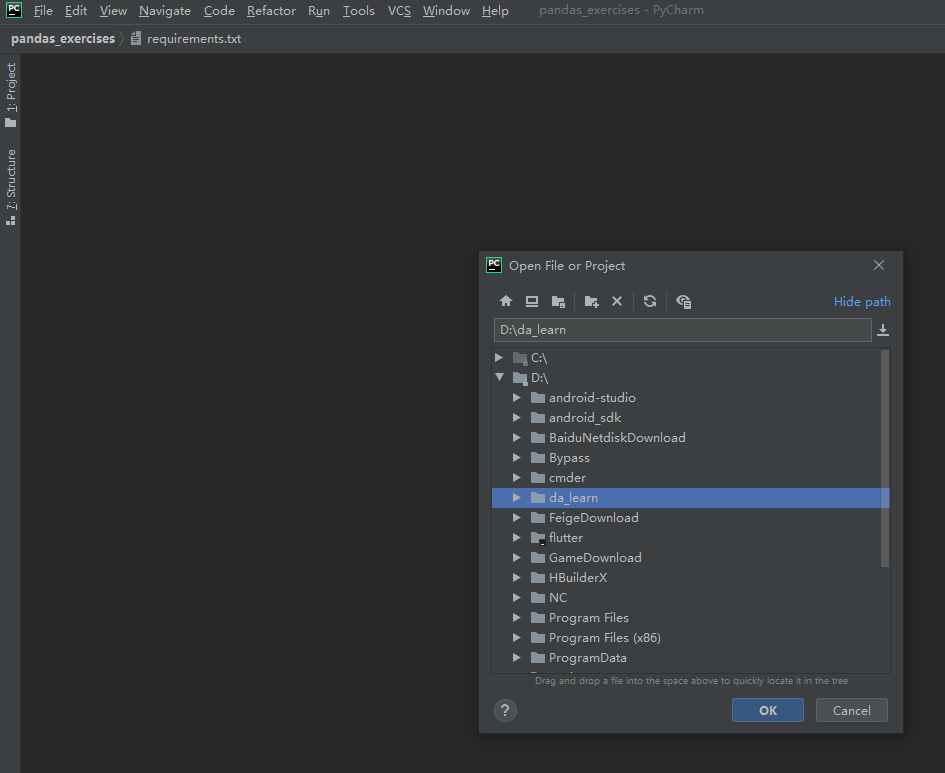This screenshot has height=773, width=945.
Task: Expand the cmder folder
Action: 516,477
